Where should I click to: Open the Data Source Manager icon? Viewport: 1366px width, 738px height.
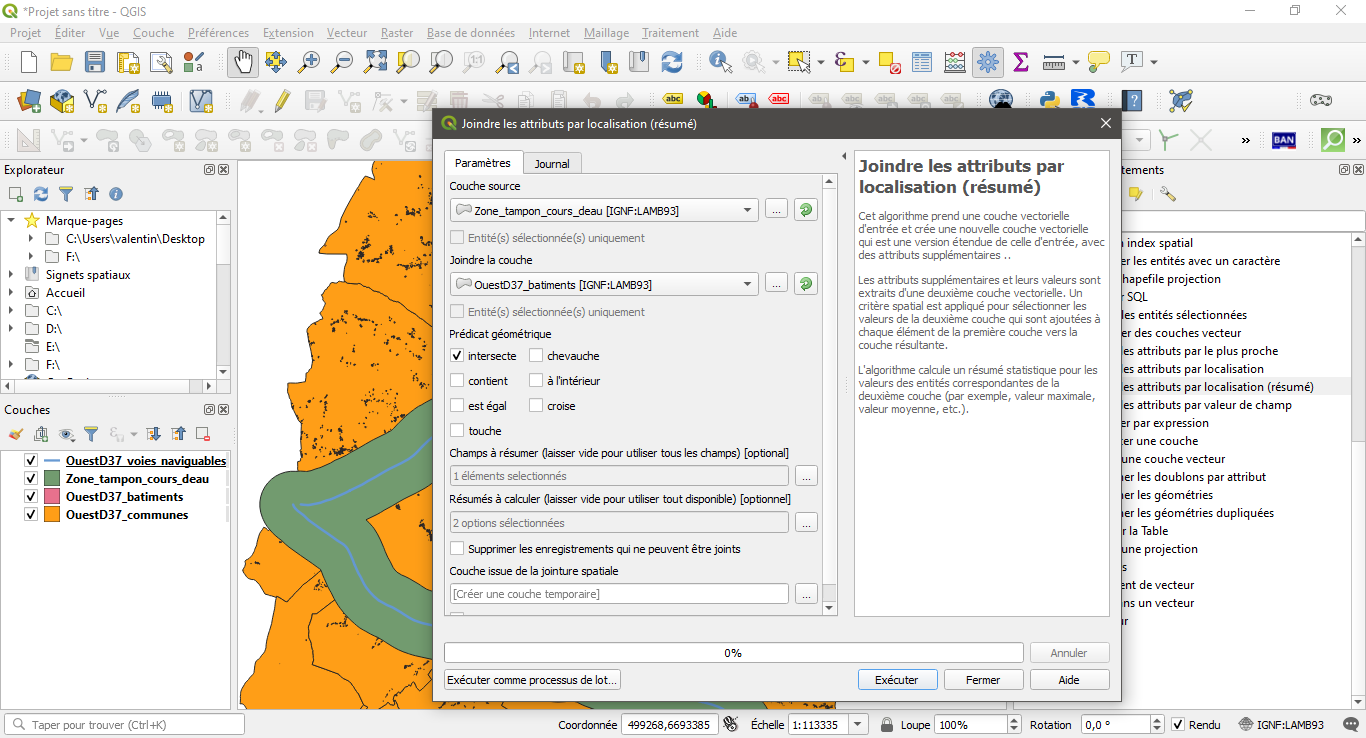click(x=29, y=100)
